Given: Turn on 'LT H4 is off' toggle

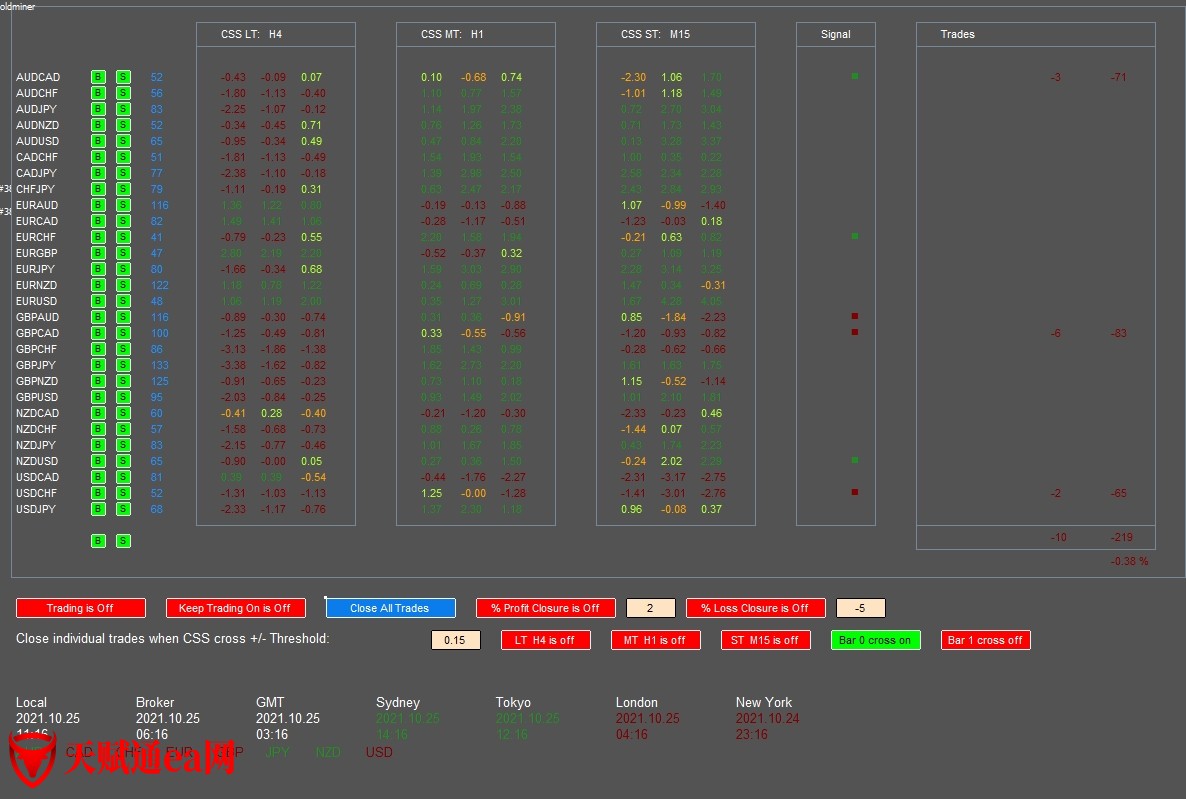Looking at the screenshot, I should pyautogui.click(x=545, y=640).
